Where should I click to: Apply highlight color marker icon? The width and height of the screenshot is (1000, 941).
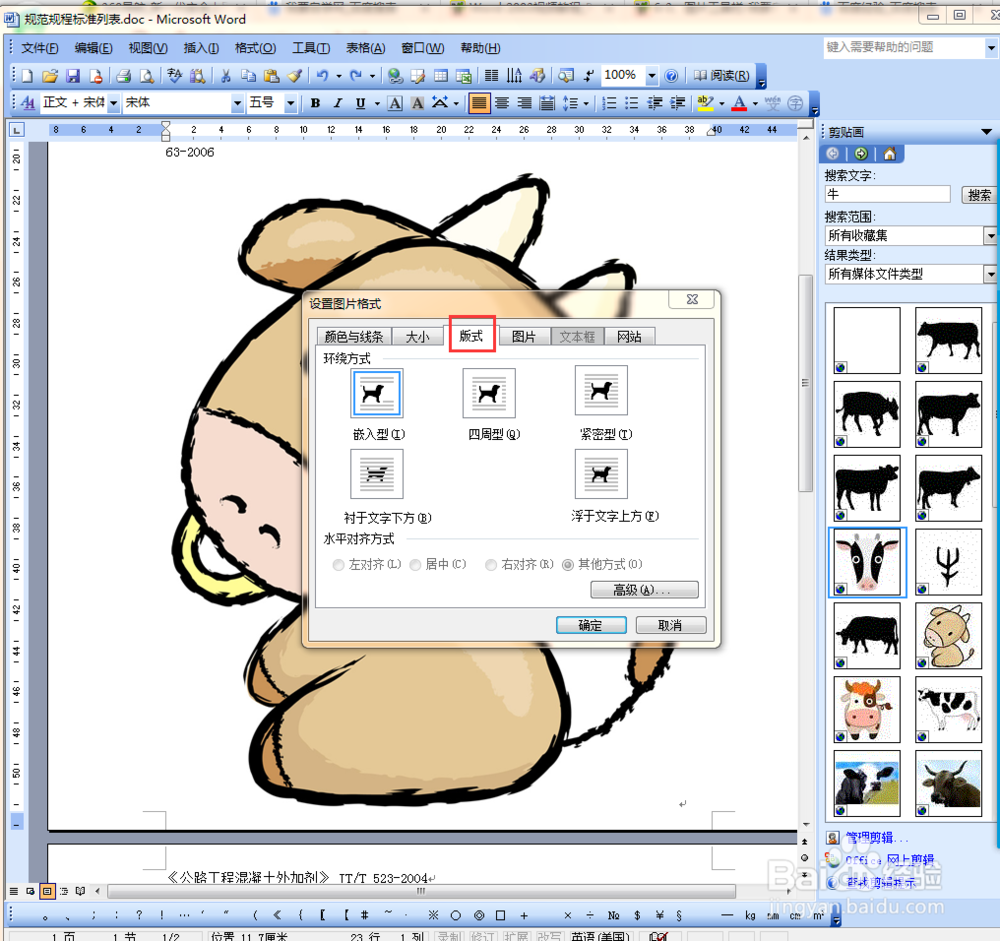[705, 103]
